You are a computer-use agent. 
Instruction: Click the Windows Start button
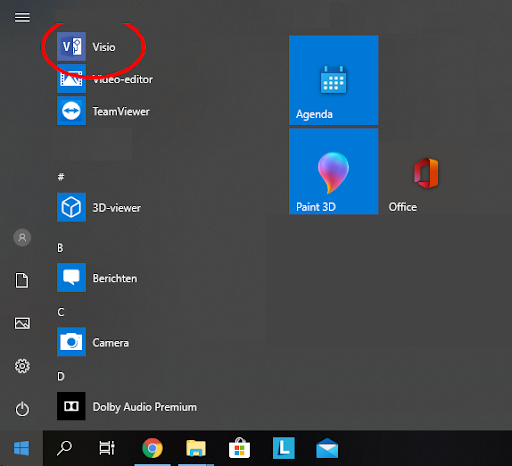(x=22, y=448)
